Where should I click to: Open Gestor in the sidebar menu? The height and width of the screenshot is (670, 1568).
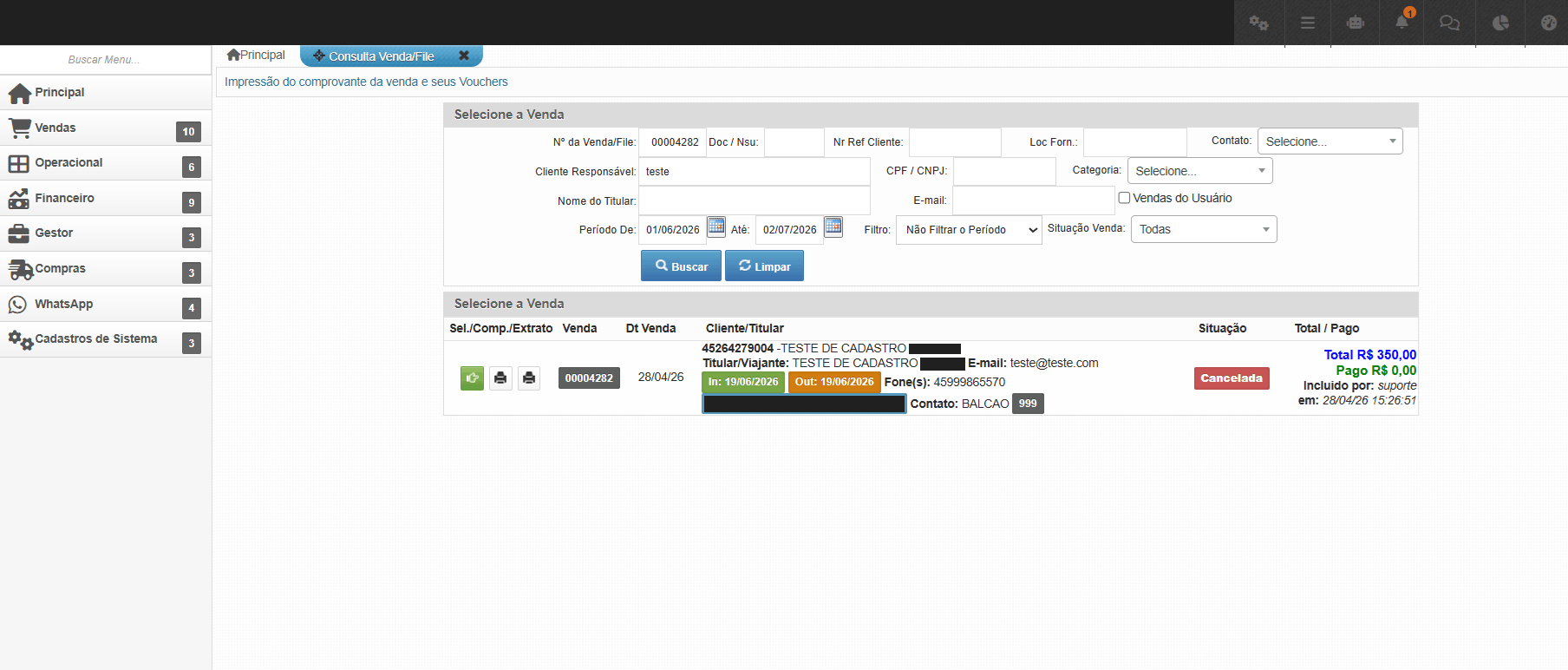coord(106,233)
